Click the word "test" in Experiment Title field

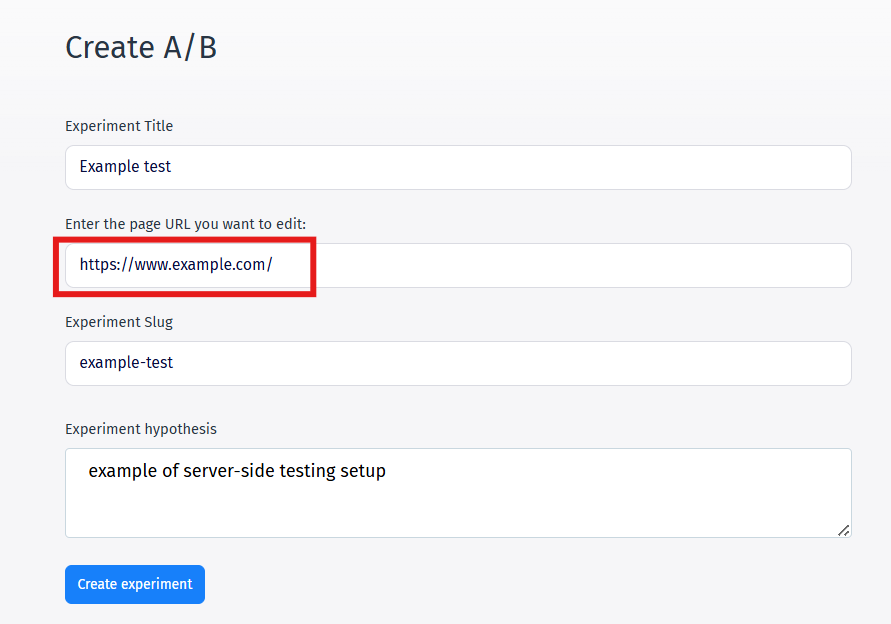(157, 167)
